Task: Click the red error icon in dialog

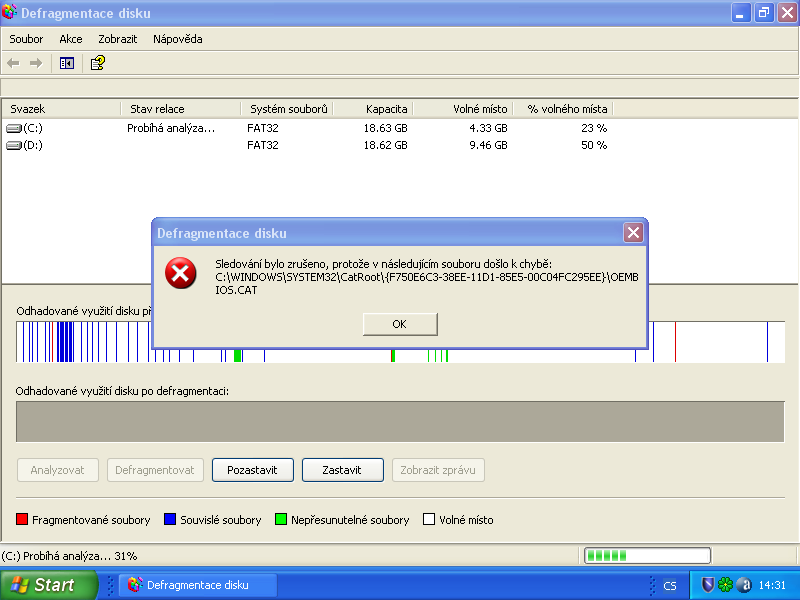Action: 181,273
